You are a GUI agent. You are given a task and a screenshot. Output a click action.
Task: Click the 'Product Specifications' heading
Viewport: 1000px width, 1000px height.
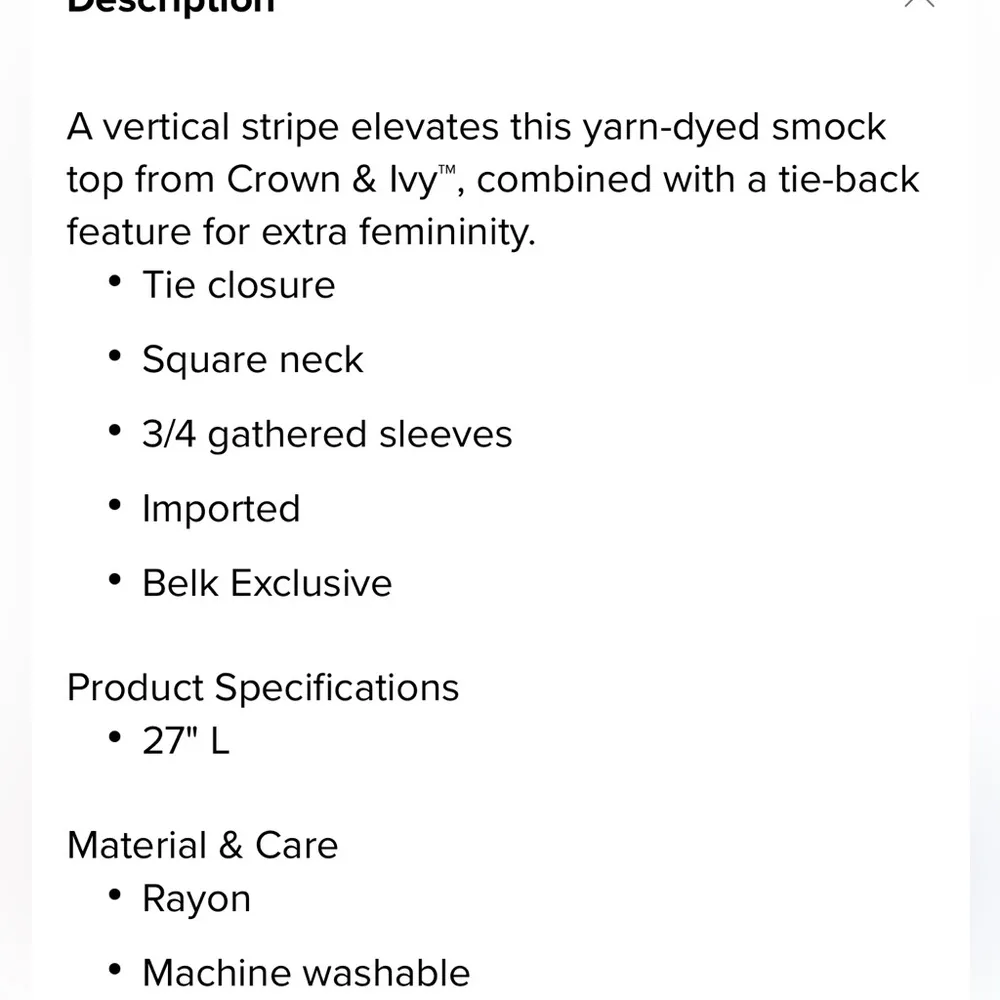pyautogui.click(x=263, y=687)
